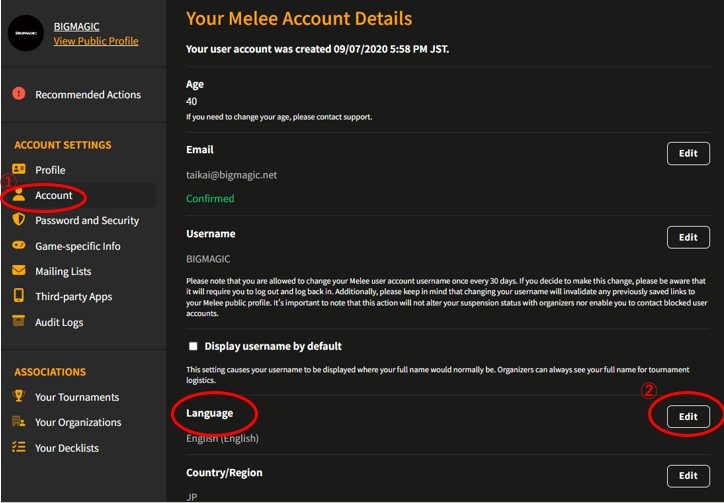Click the Recommended Actions alert icon
Viewport: 724px width, 503px height.
pos(19,94)
